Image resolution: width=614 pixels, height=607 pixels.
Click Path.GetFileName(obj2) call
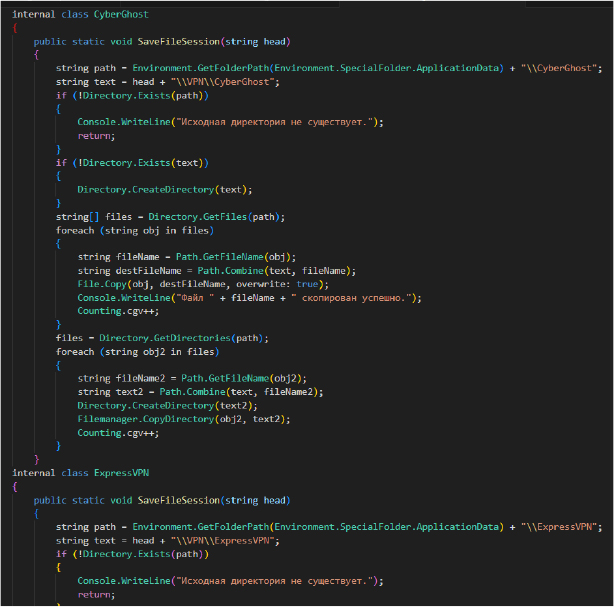[242, 378]
